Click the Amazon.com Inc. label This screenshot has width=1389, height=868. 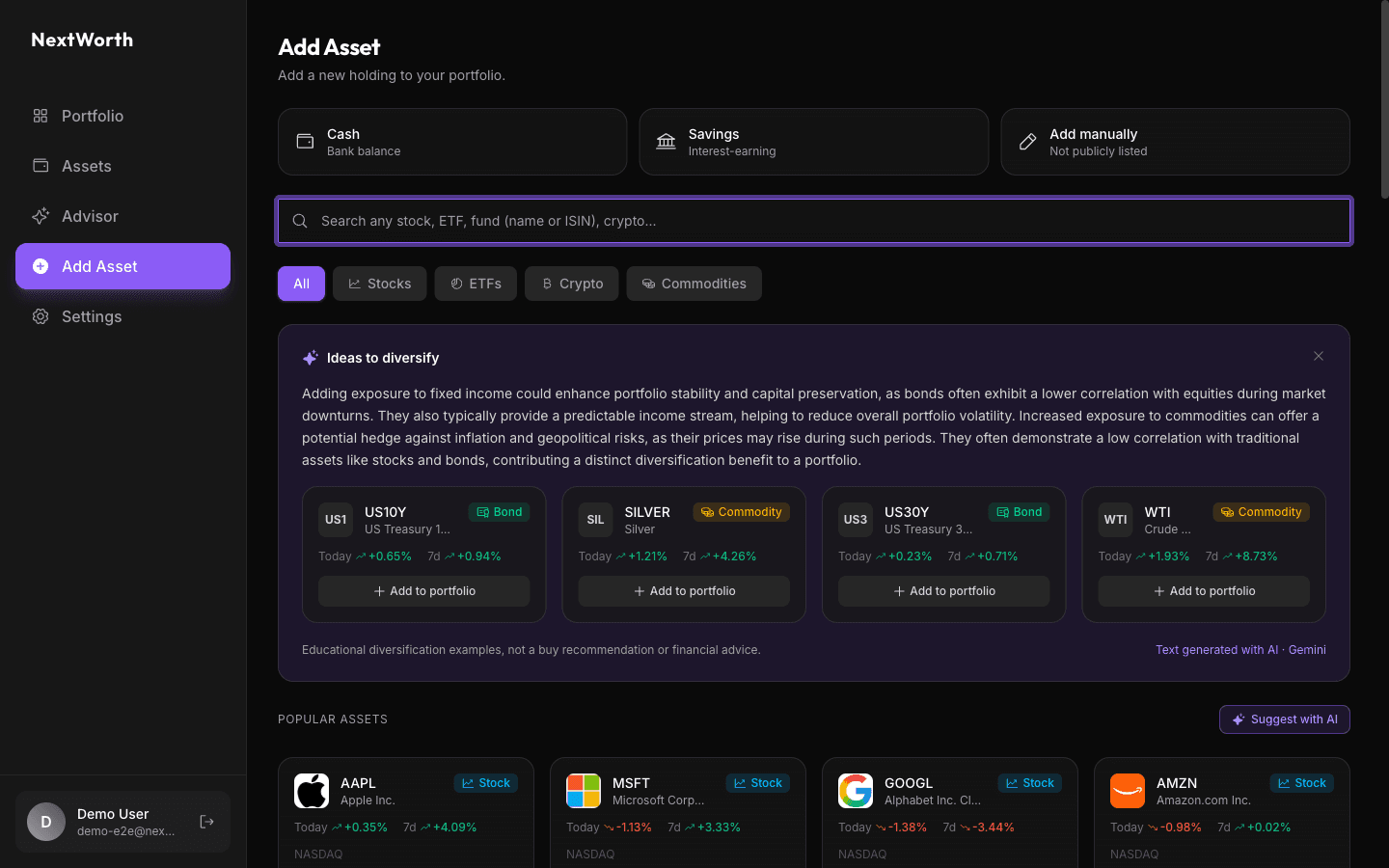click(x=1204, y=800)
